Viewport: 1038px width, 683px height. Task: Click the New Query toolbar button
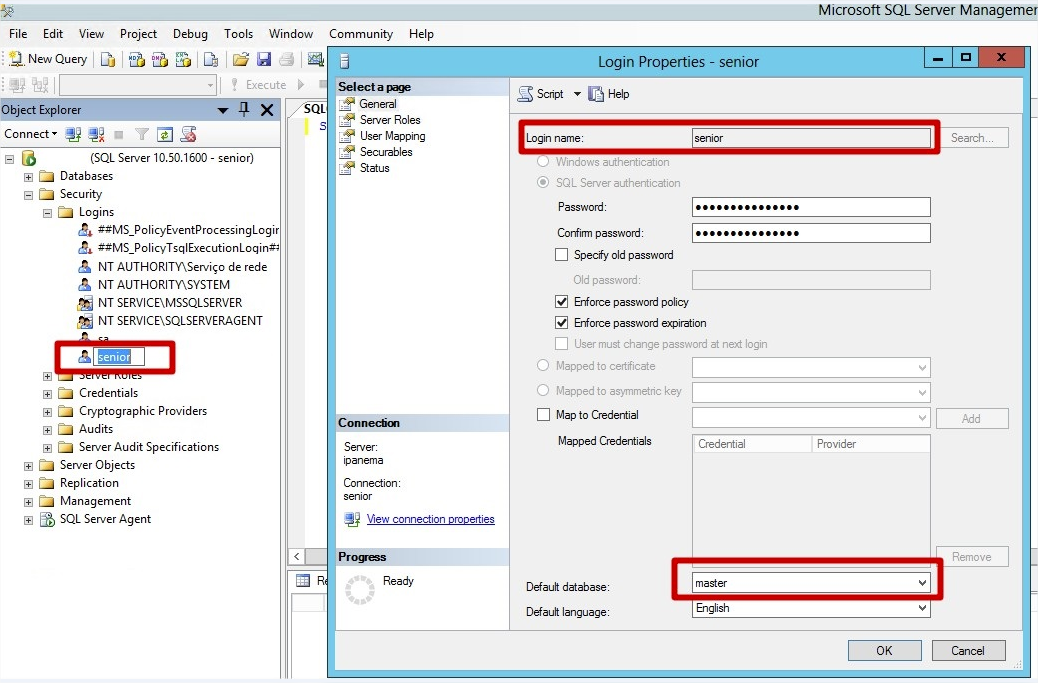[x=48, y=59]
